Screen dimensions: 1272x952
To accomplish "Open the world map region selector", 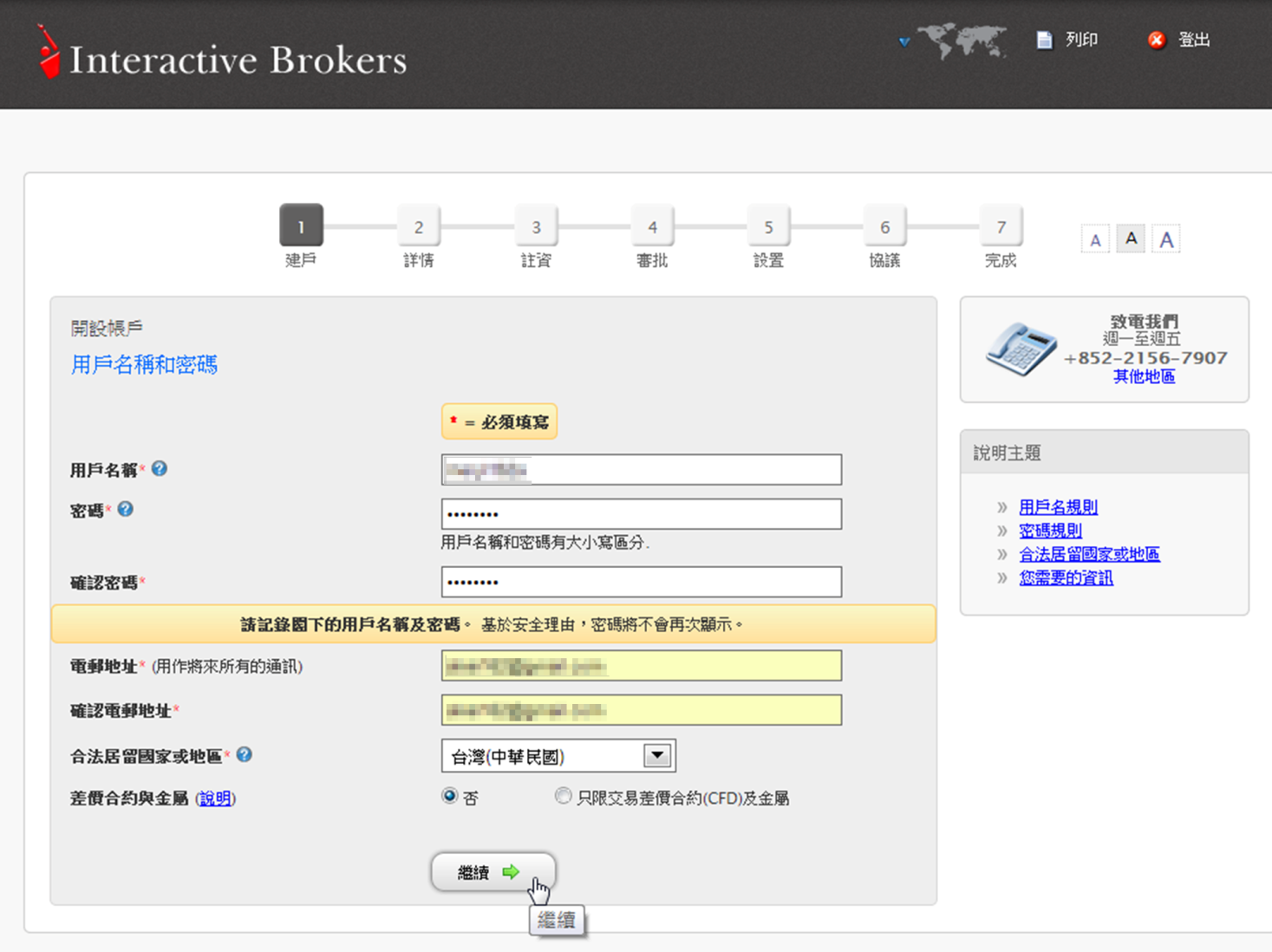I will click(961, 41).
